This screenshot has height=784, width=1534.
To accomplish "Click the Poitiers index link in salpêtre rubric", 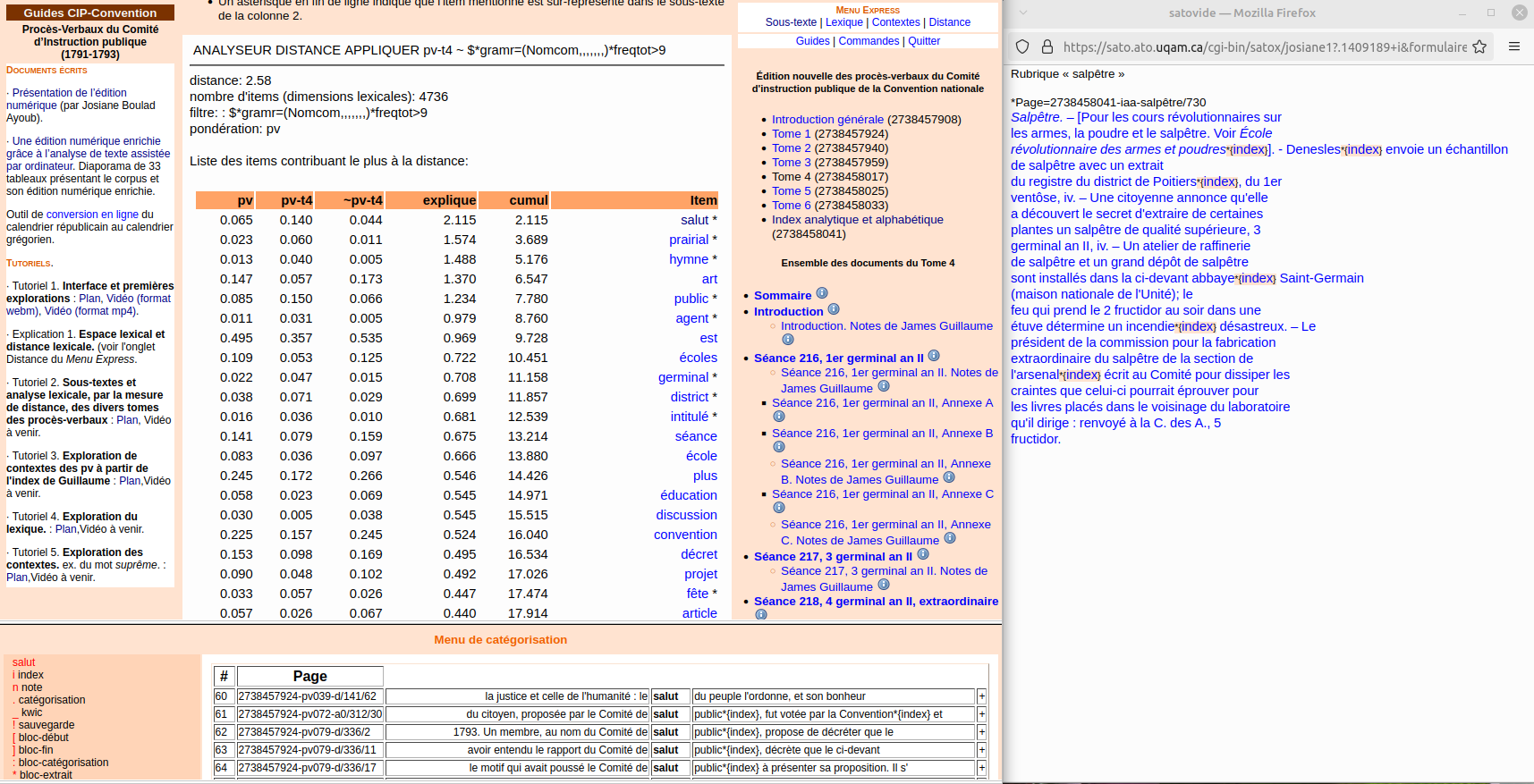I will (x=1218, y=181).
